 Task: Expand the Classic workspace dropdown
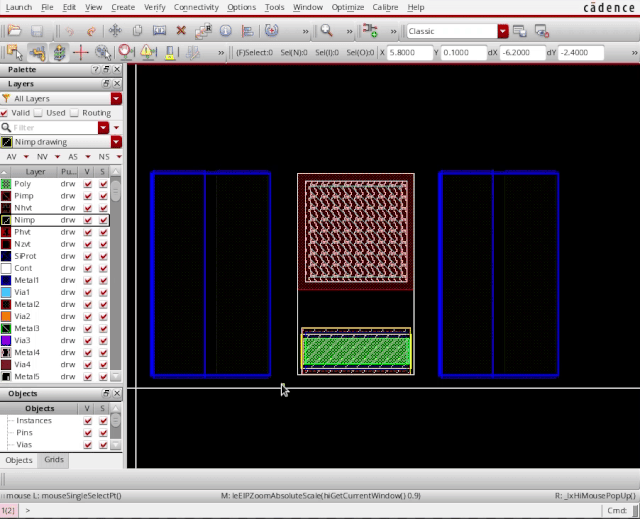coord(503,31)
